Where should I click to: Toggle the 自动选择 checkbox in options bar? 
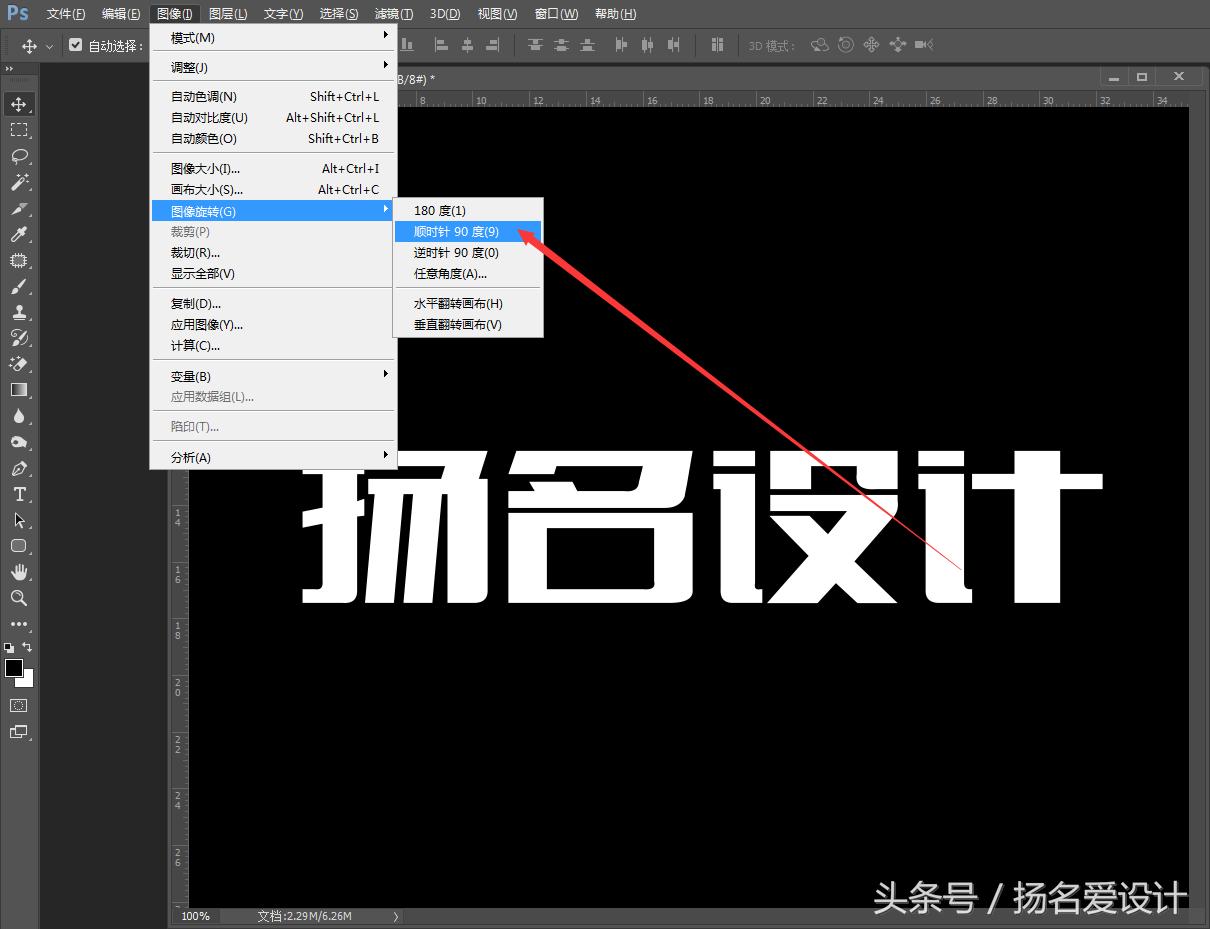[76, 45]
